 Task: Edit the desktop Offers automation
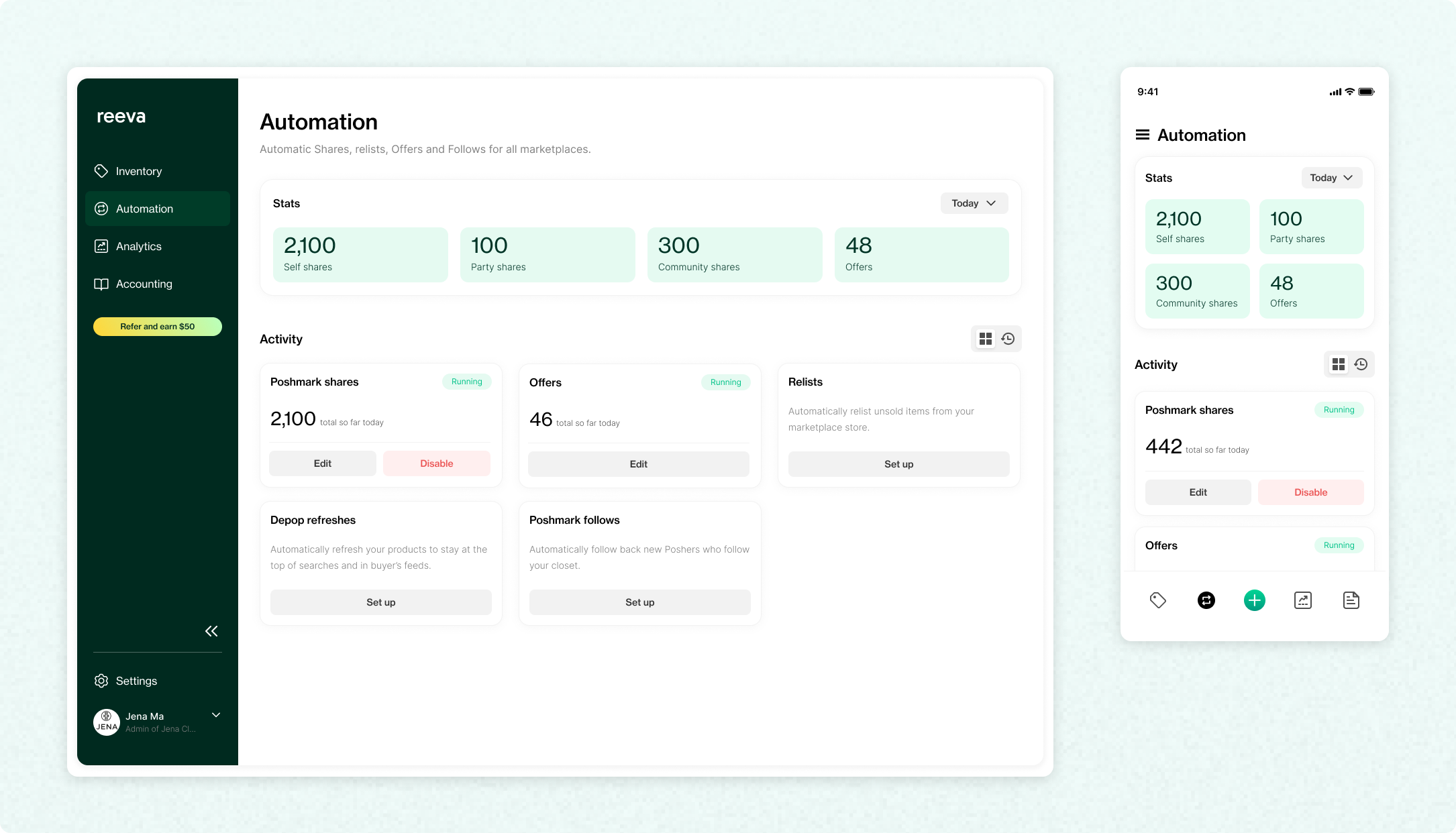639,464
